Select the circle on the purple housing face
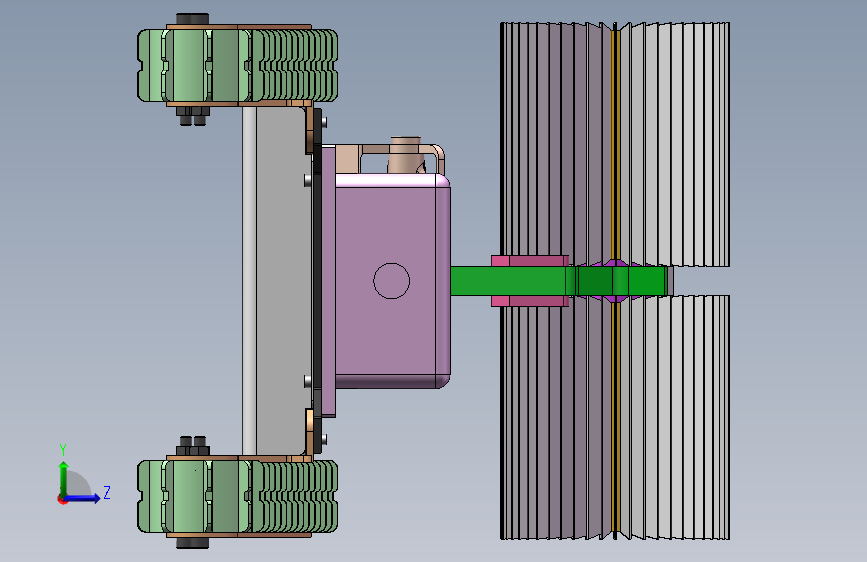 391,281
